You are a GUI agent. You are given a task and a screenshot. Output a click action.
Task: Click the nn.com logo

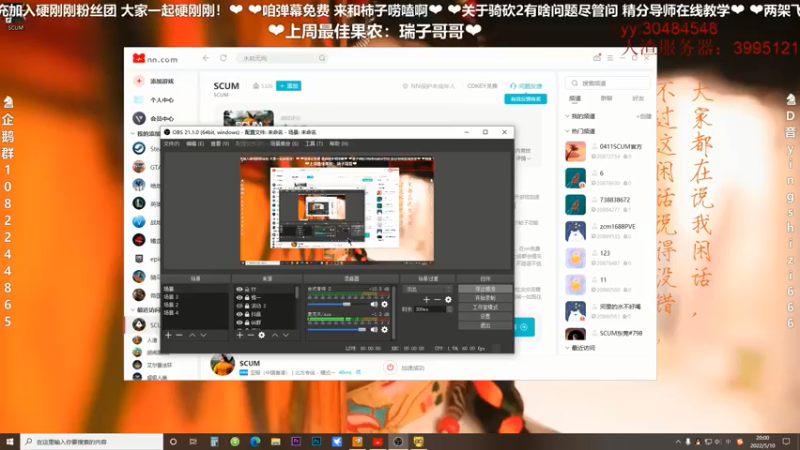pyautogui.click(x=155, y=59)
